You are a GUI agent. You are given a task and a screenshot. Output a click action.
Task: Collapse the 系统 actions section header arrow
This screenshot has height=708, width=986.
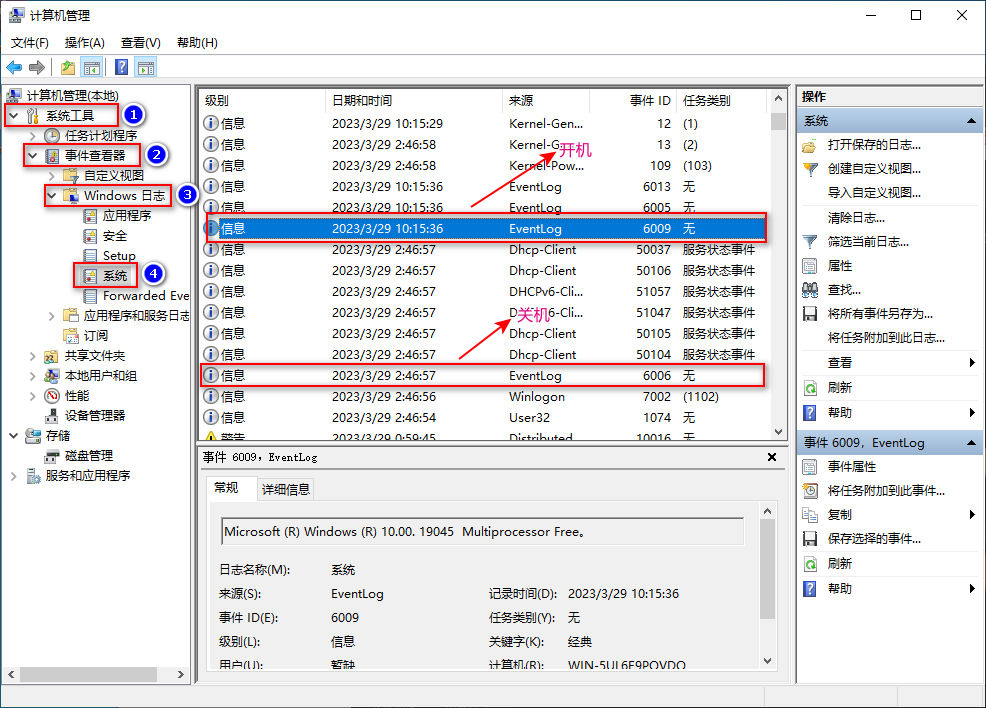pos(971,121)
